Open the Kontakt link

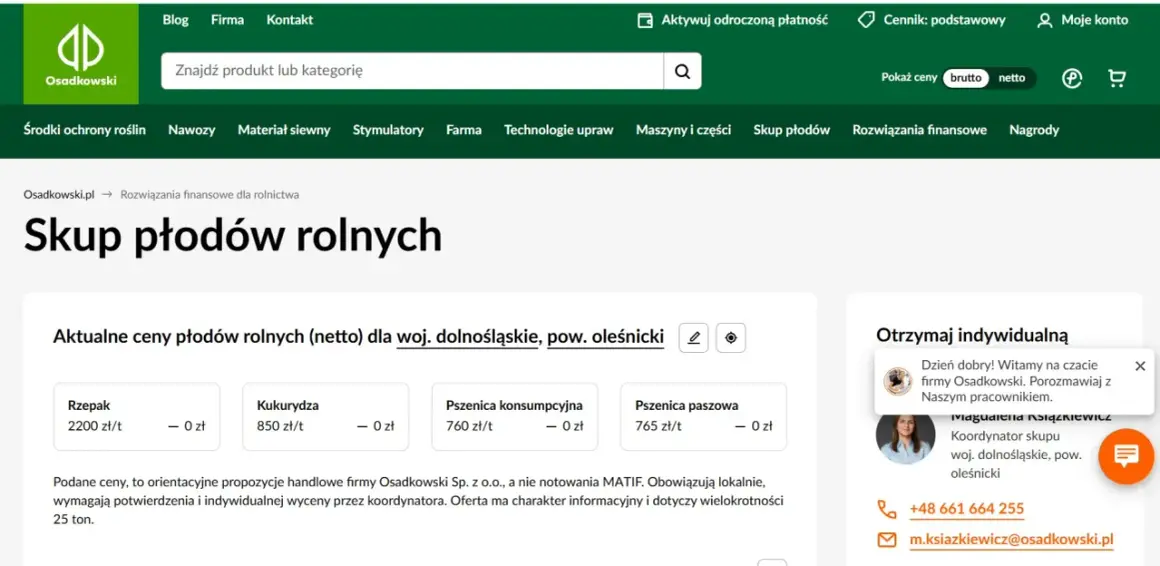pyautogui.click(x=289, y=20)
